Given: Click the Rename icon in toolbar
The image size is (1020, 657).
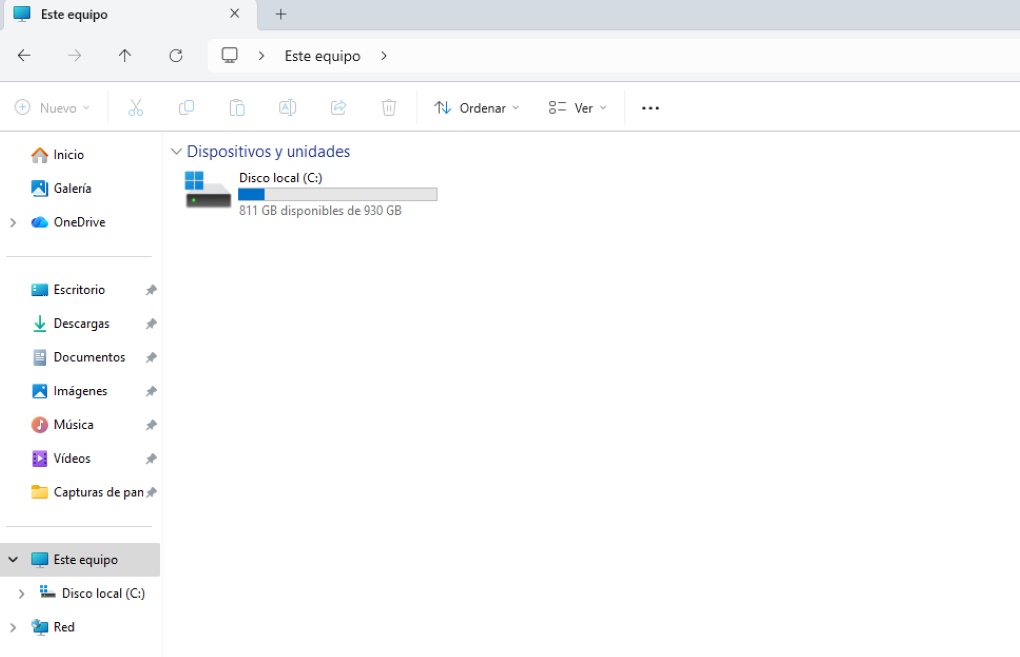Looking at the screenshot, I should 287,108.
